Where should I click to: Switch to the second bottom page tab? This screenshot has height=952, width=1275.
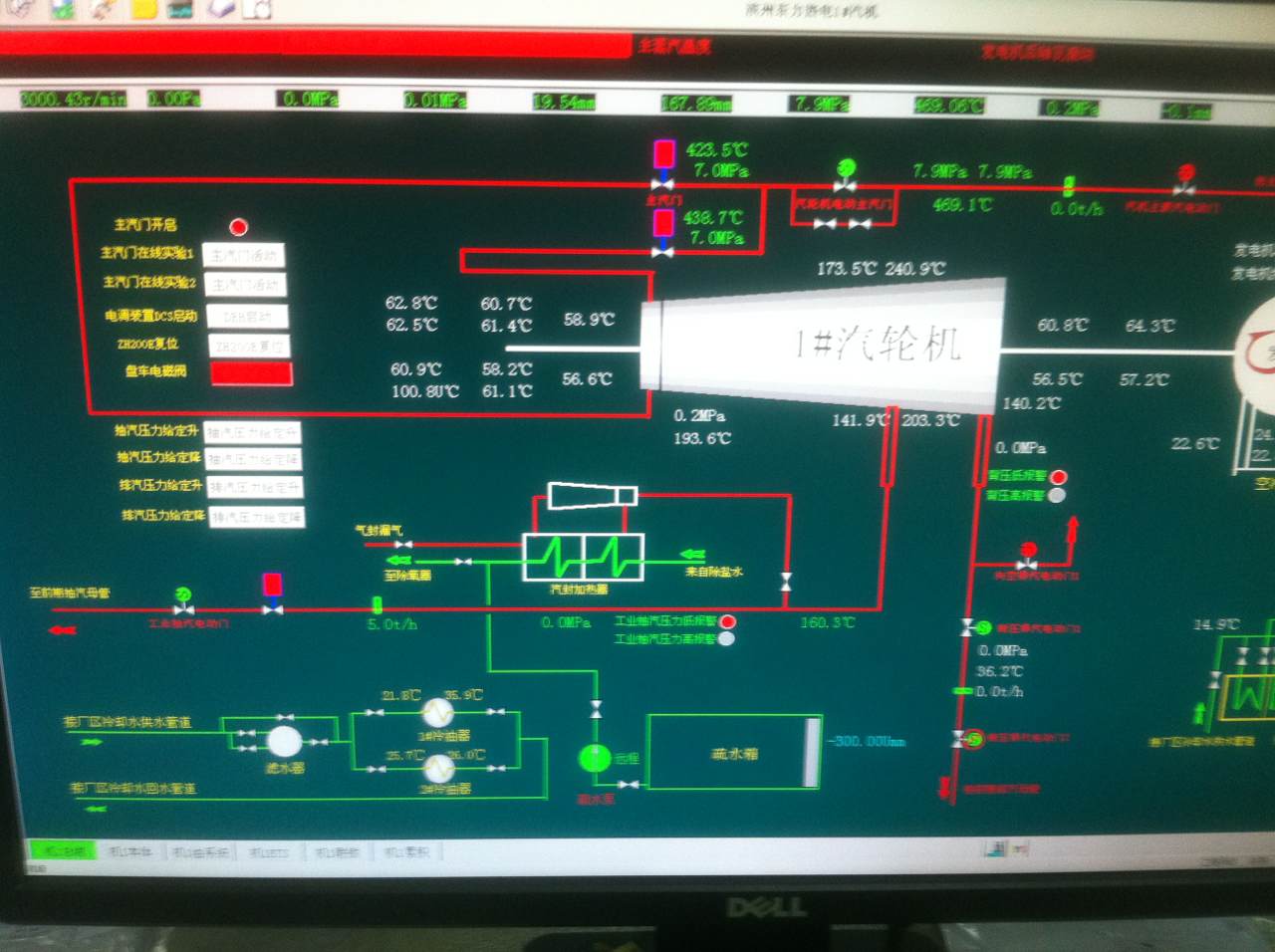(130, 851)
